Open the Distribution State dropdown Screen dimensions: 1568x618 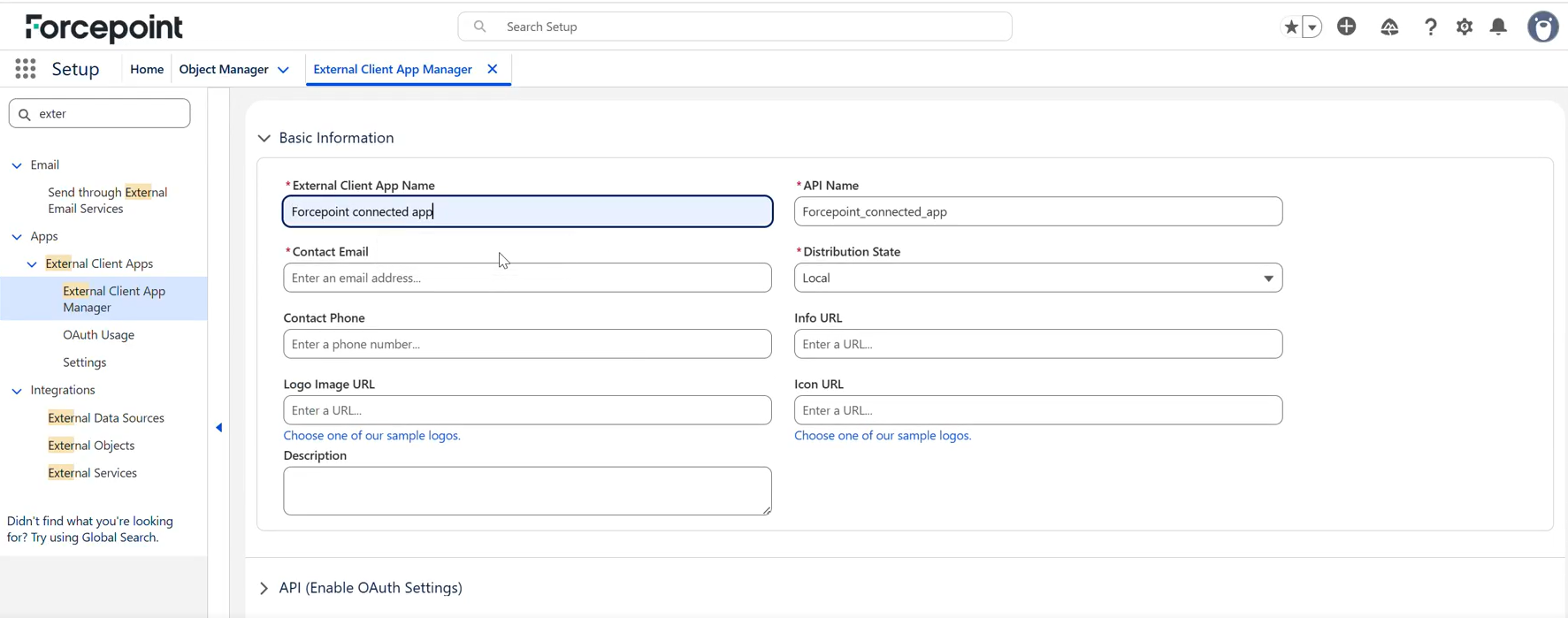1038,278
